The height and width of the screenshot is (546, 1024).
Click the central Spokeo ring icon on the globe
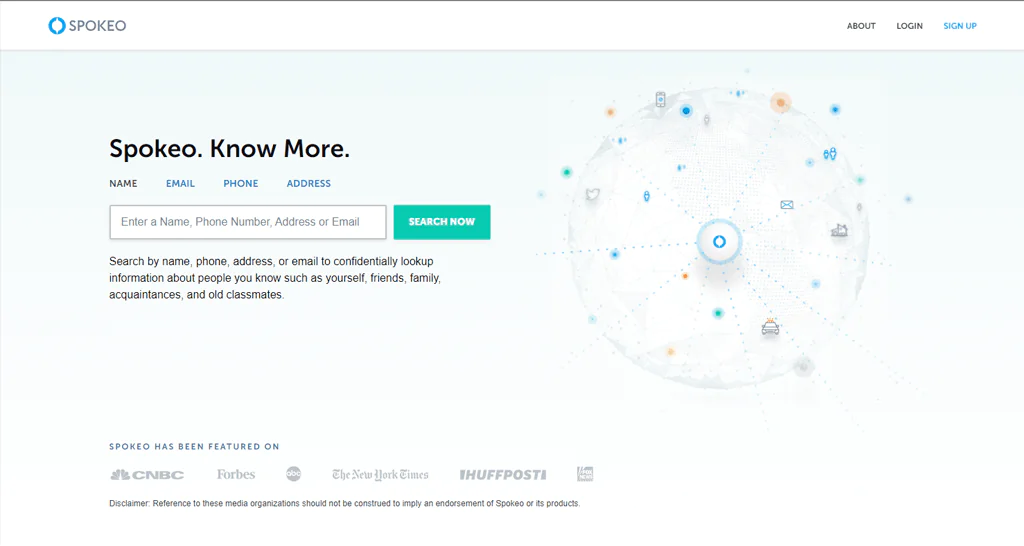click(718, 242)
